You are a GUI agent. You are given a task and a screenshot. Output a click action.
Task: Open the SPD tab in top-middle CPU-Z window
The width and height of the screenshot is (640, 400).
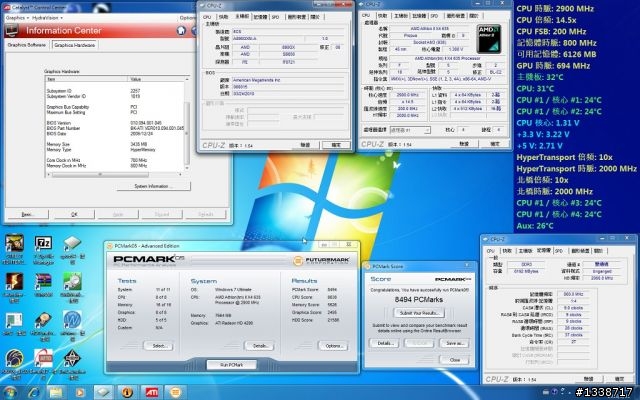click(x=276, y=17)
